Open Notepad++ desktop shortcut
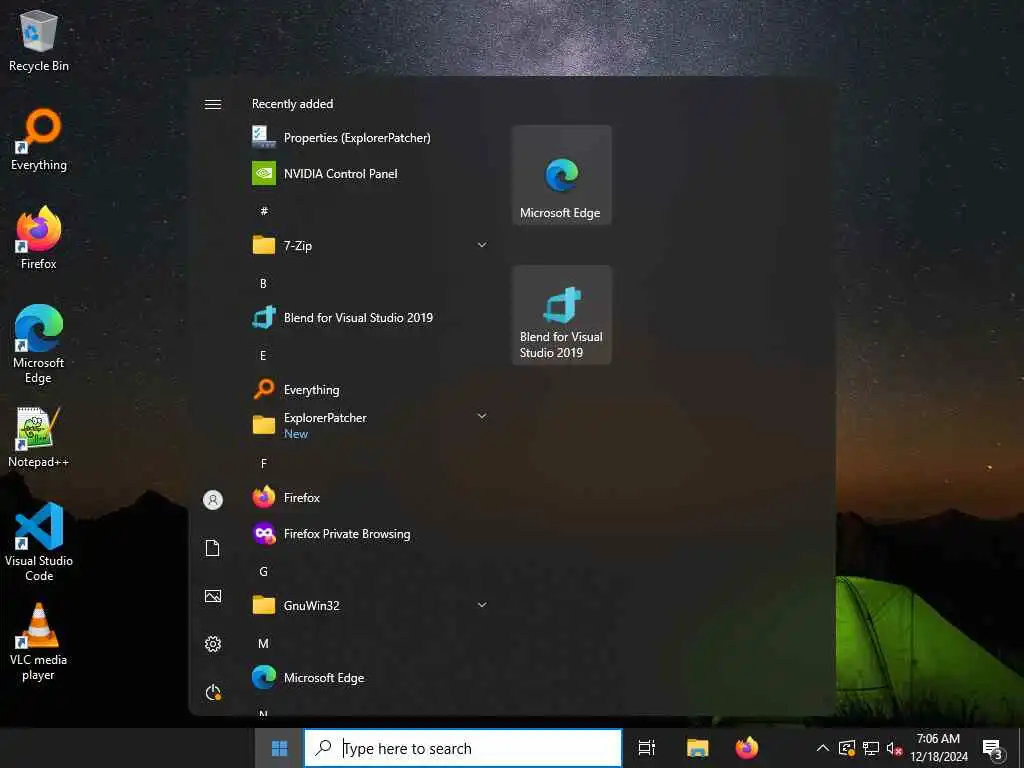This screenshot has width=1024, height=768. (x=39, y=438)
